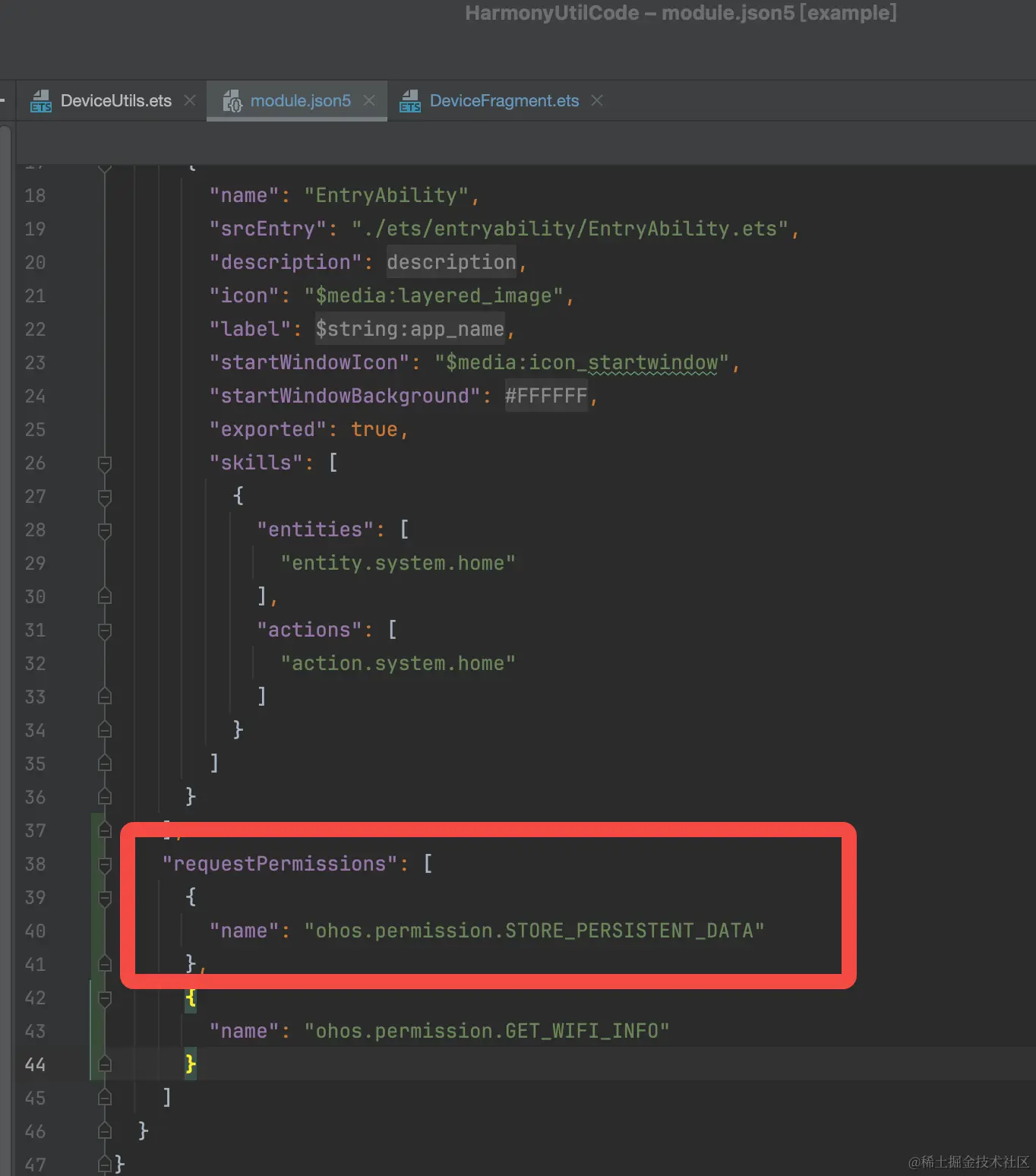Collapse the actions array on line 31

coord(105,631)
